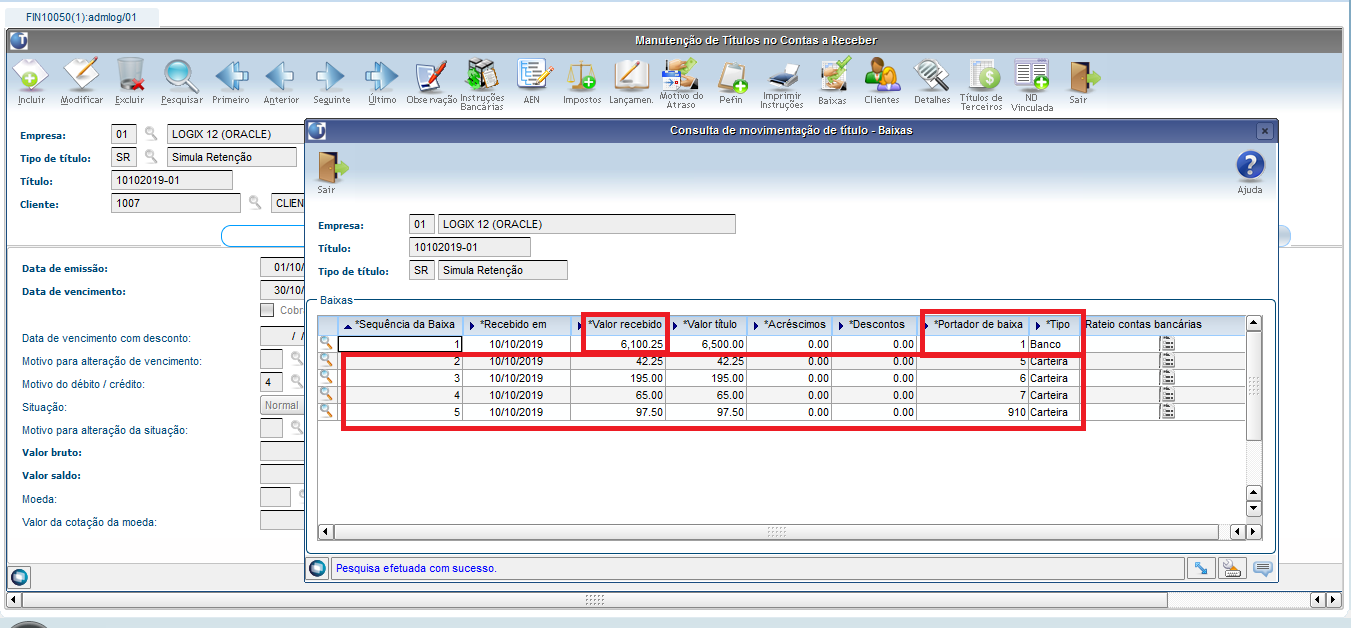Open Observação notes icon
Viewport: 1351px width, 628px height.
point(432,76)
